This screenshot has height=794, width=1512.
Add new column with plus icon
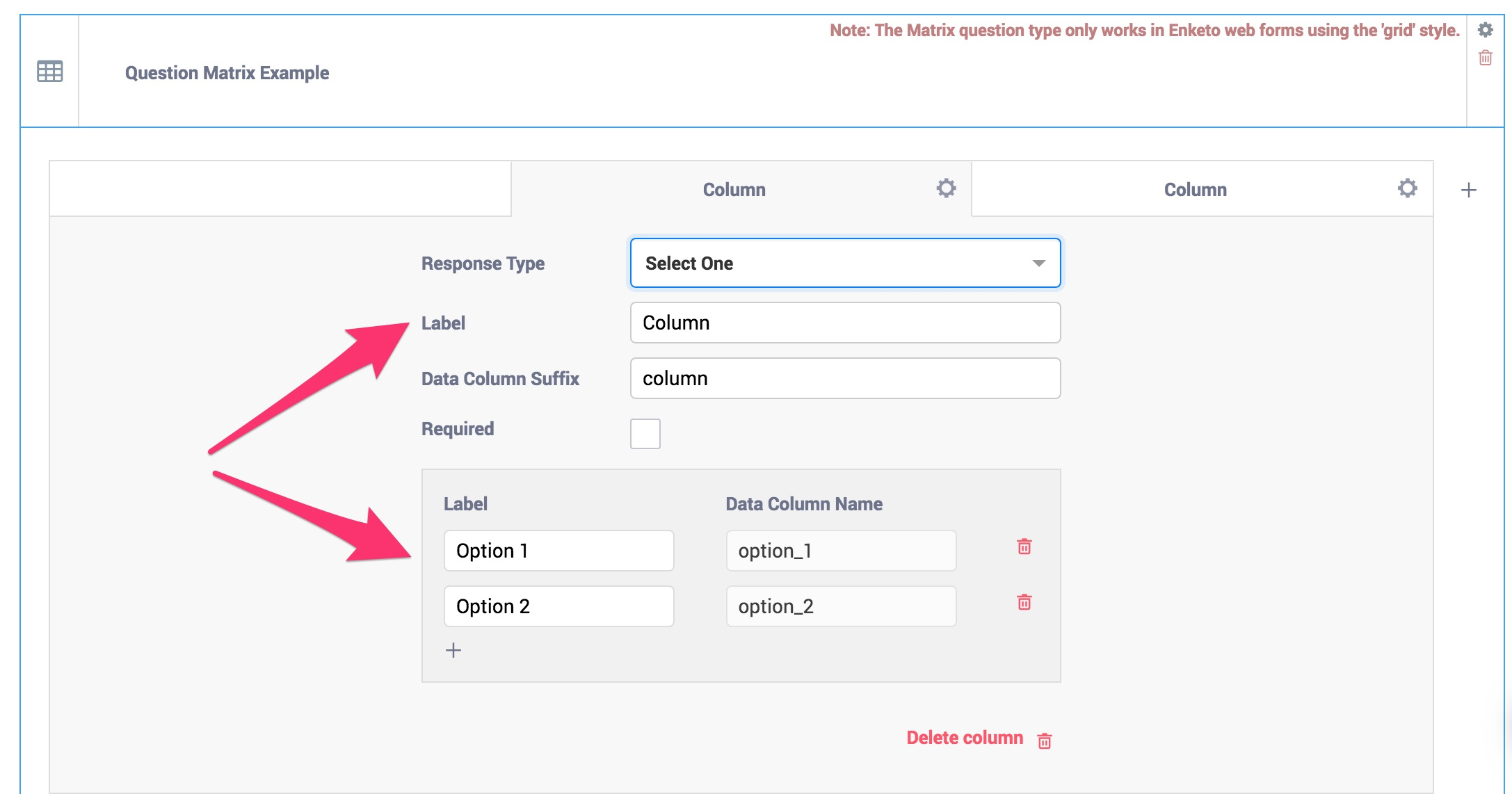click(1468, 190)
